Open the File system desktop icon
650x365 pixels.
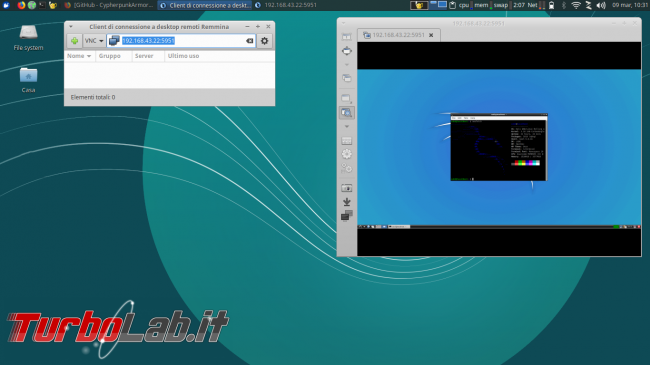coord(28,38)
